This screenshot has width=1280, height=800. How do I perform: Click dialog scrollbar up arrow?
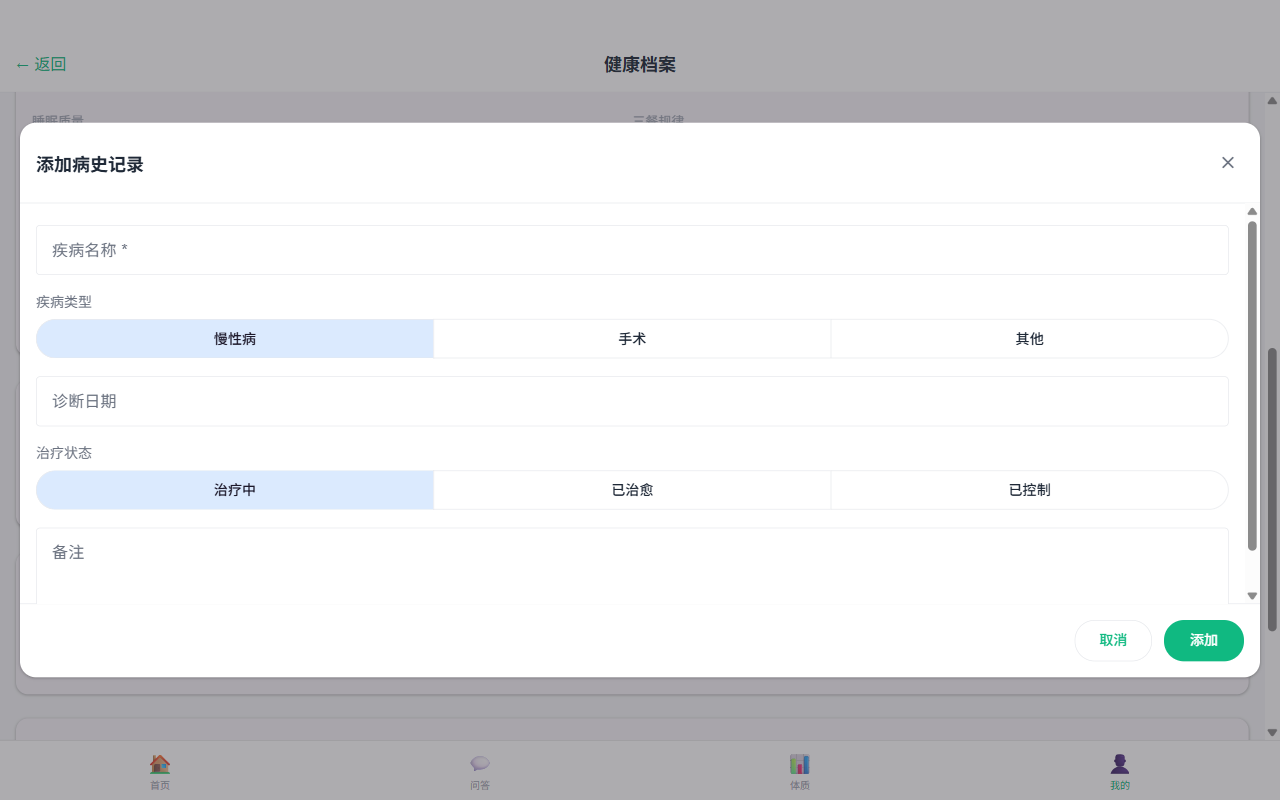1252,211
